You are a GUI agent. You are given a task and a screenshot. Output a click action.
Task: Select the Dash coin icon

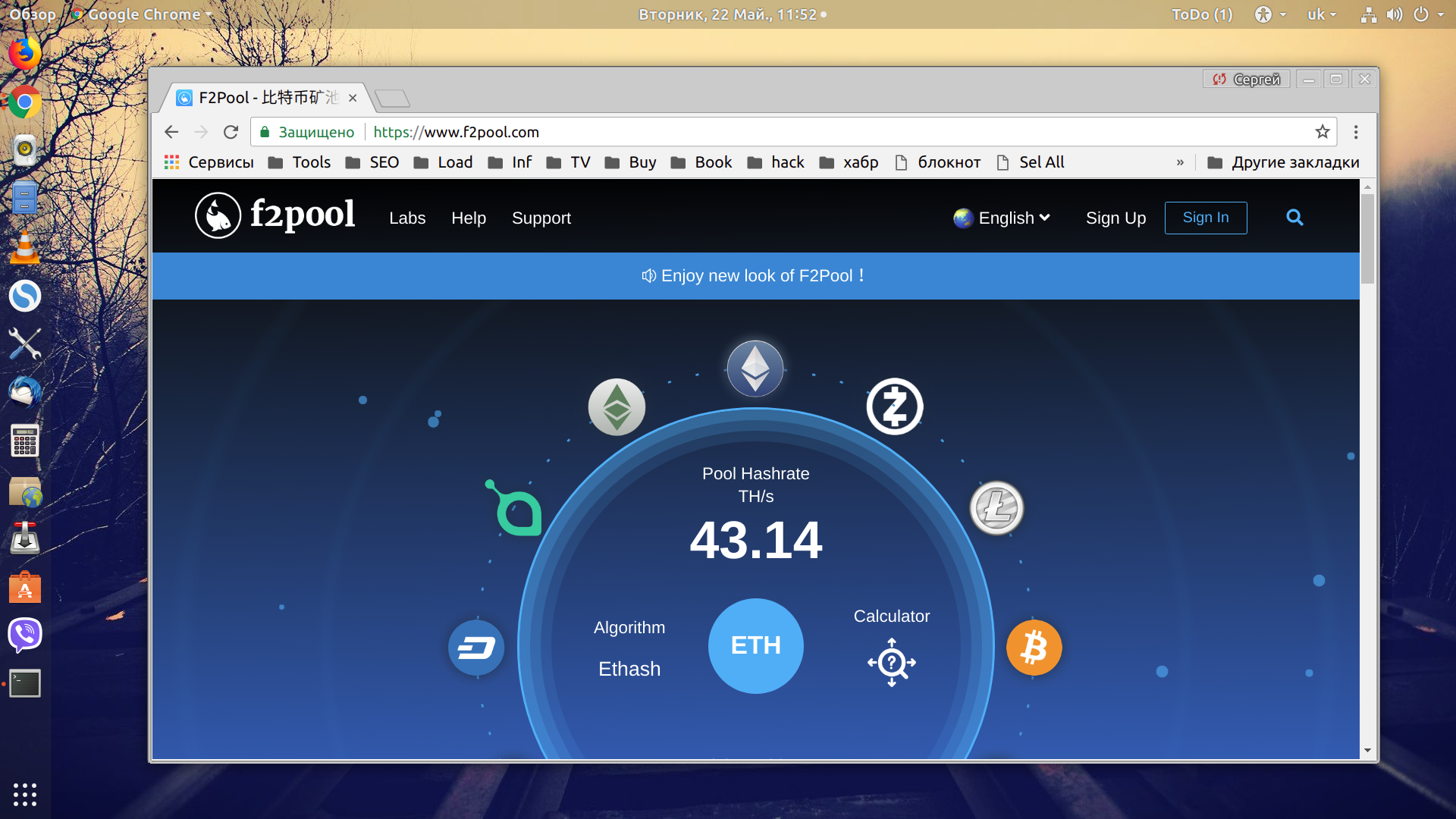click(476, 648)
